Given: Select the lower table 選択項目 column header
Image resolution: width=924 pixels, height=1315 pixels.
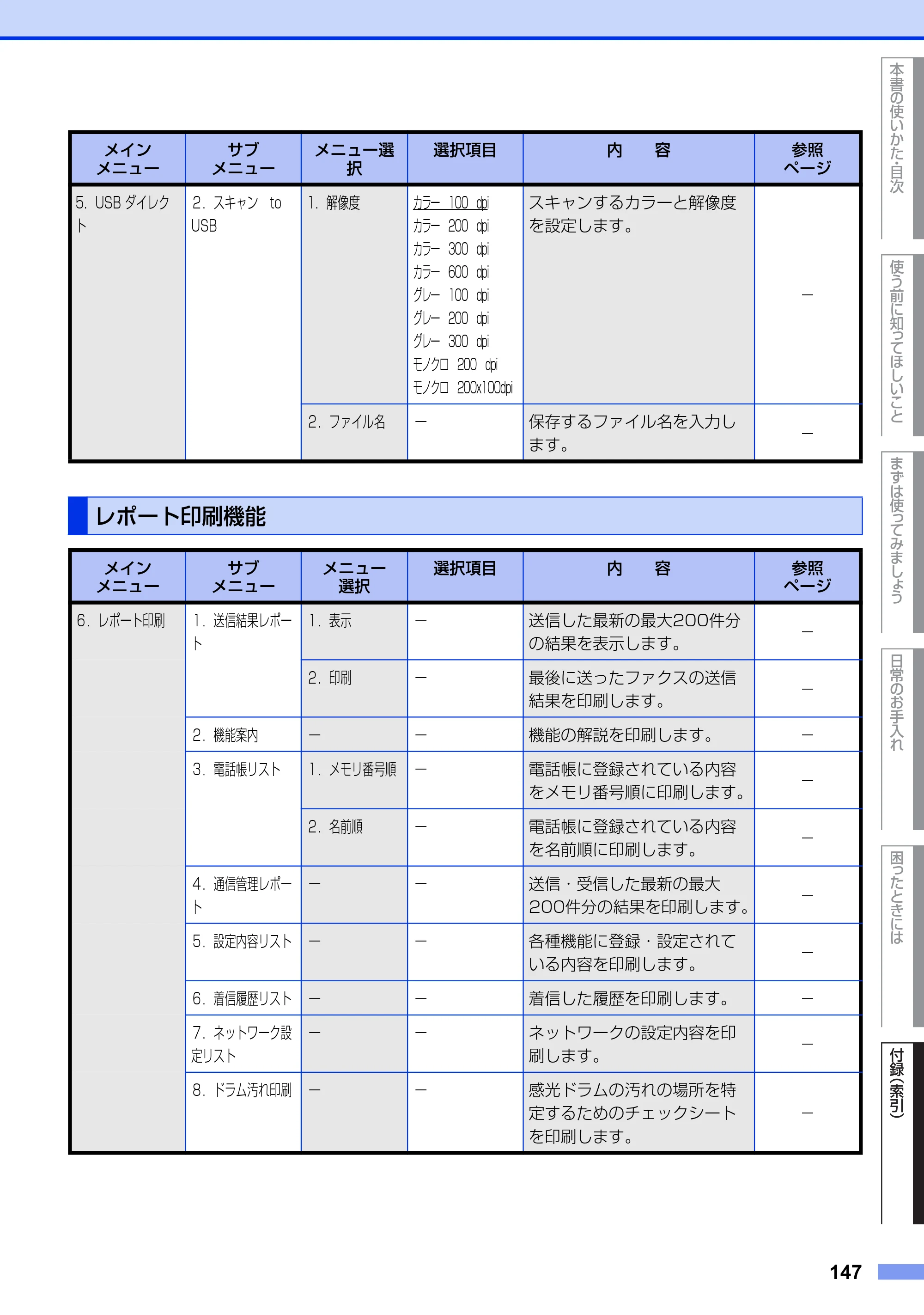Looking at the screenshot, I should (465, 577).
